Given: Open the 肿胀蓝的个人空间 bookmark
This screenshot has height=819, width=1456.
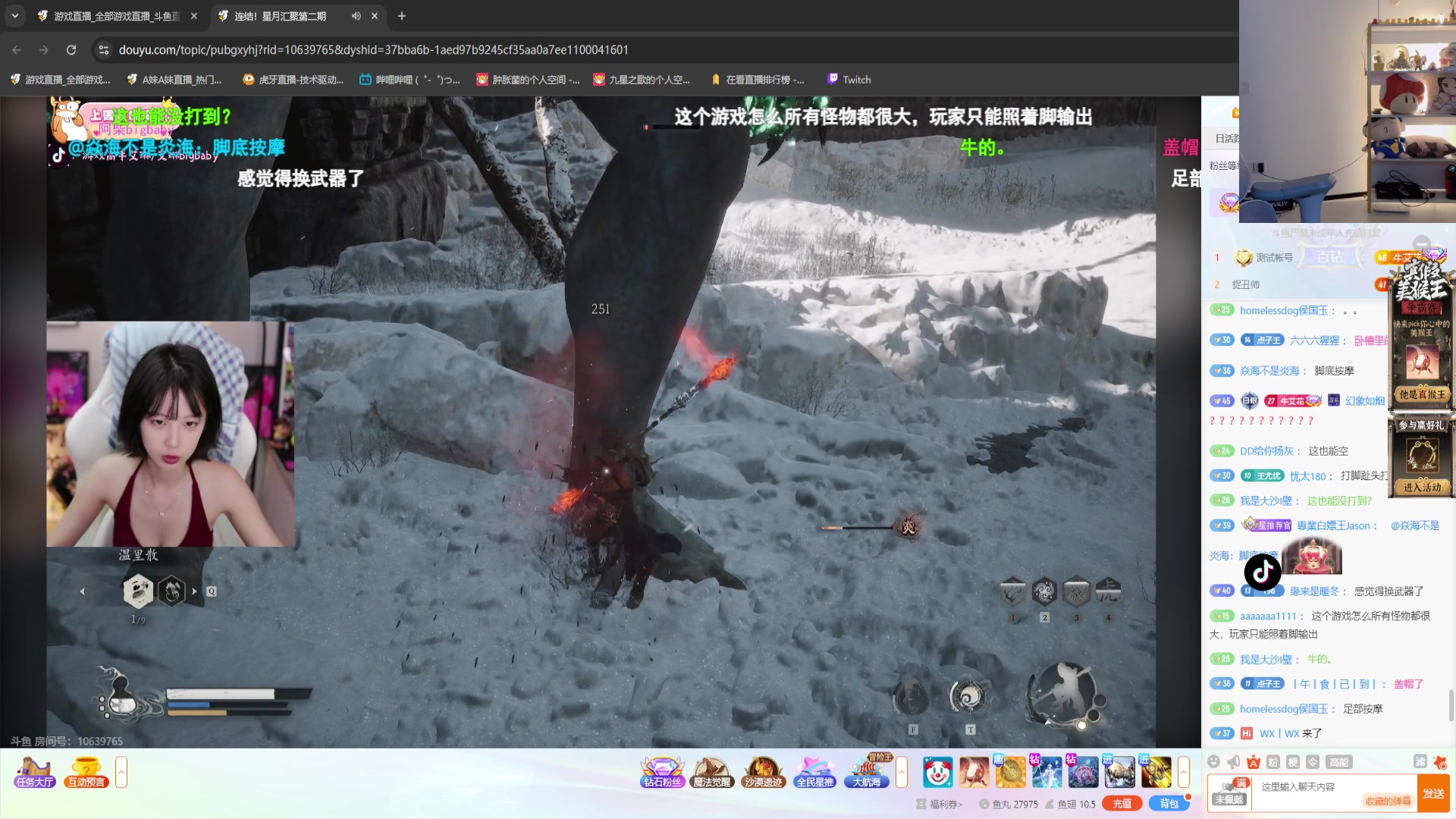Looking at the screenshot, I should coord(528,80).
